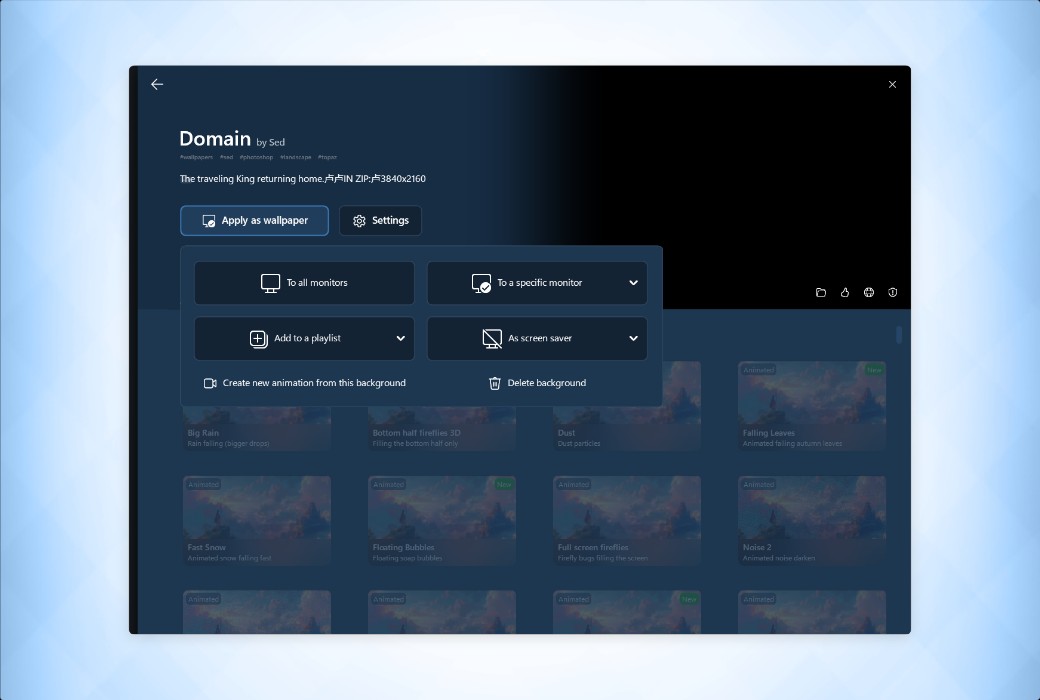Click the author name Sed
This screenshot has width=1040, height=700.
coord(277,142)
